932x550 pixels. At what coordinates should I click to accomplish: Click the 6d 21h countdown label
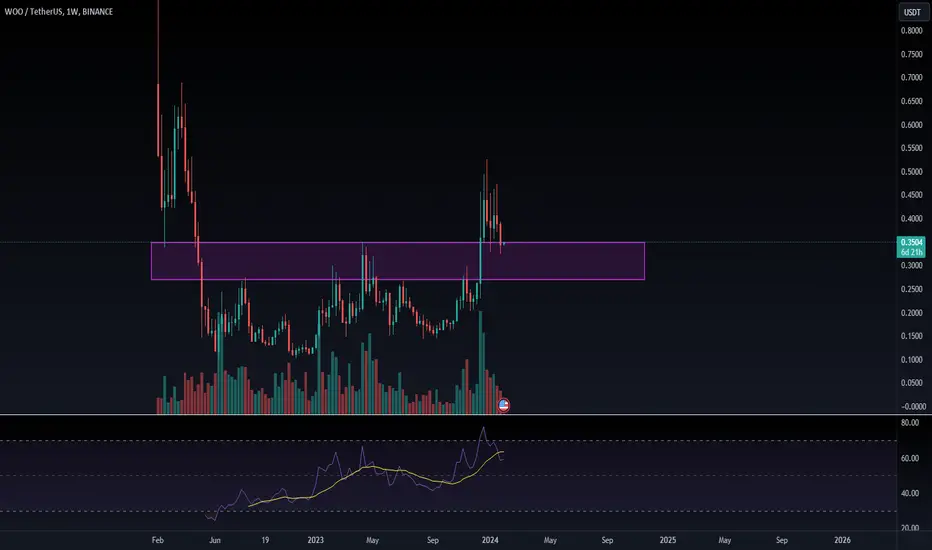[x=911, y=252]
